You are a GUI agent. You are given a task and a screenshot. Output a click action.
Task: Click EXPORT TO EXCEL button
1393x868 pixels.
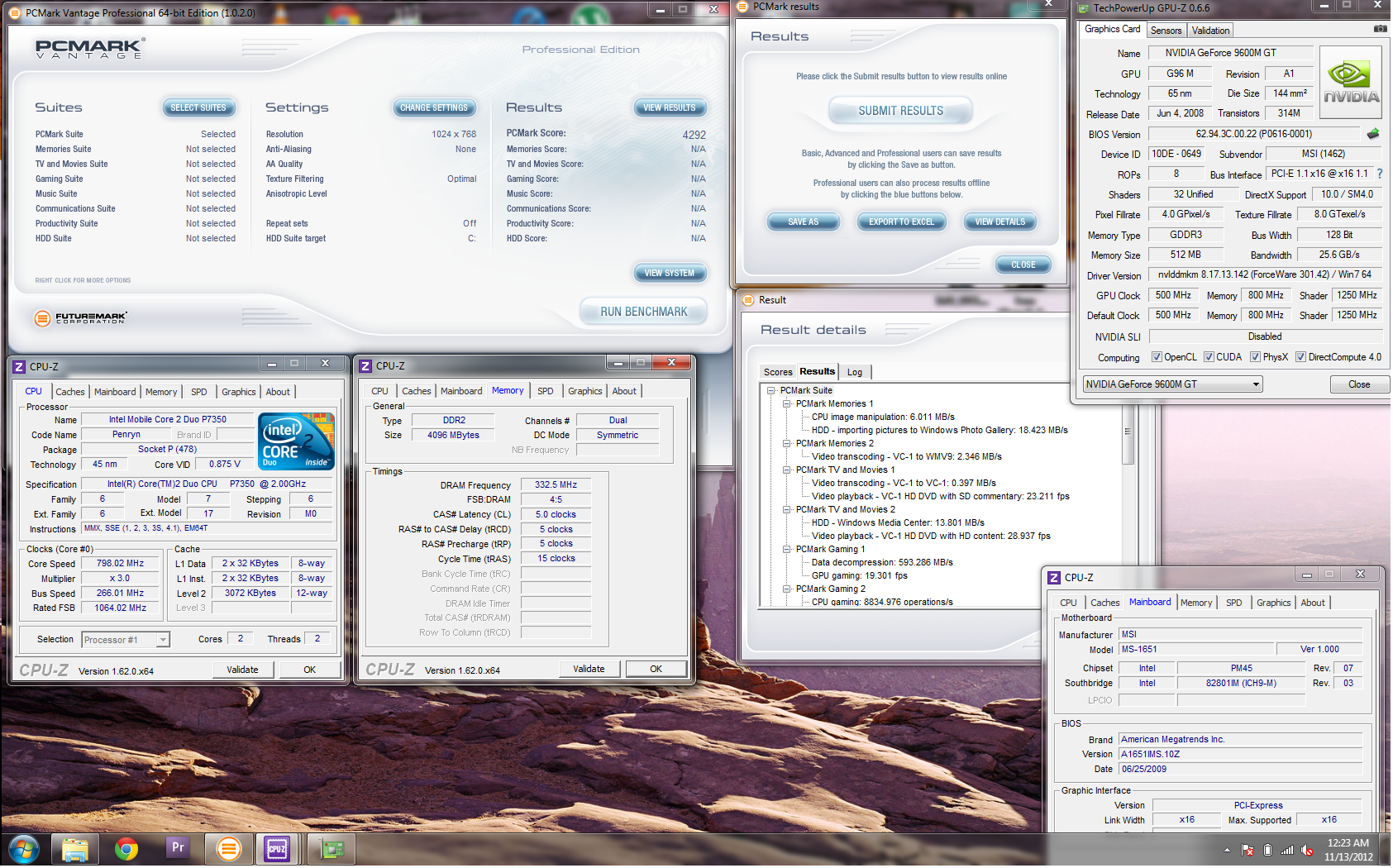coord(902,222)
